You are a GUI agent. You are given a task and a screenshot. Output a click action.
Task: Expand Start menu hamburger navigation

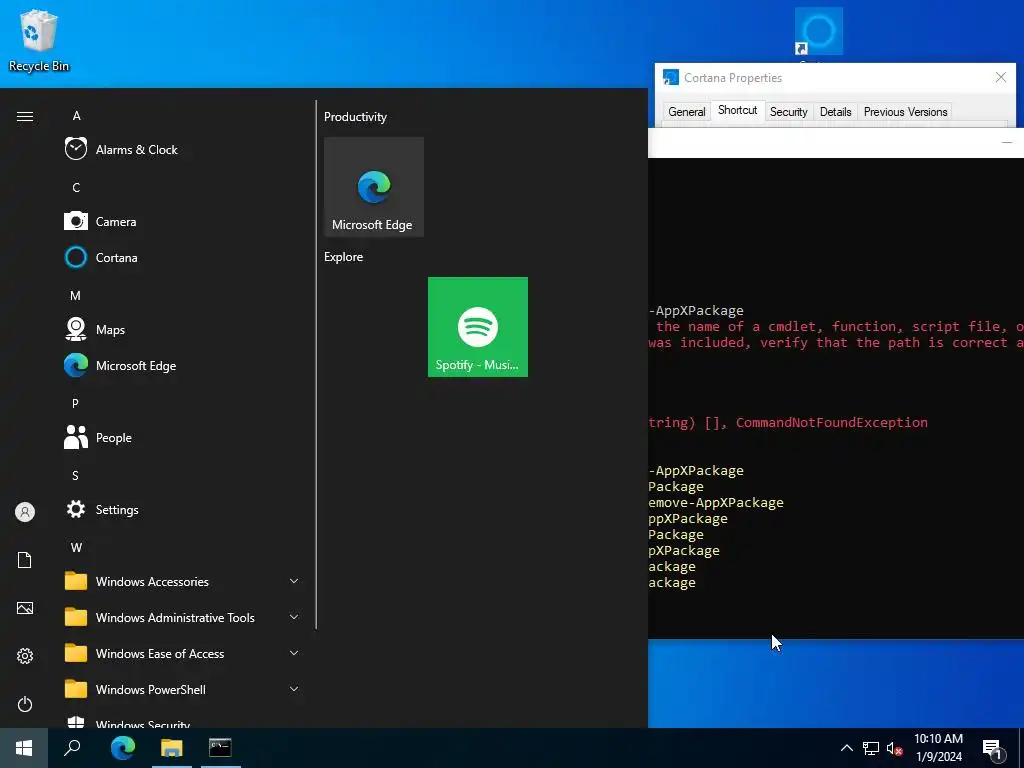coord(25,116)
